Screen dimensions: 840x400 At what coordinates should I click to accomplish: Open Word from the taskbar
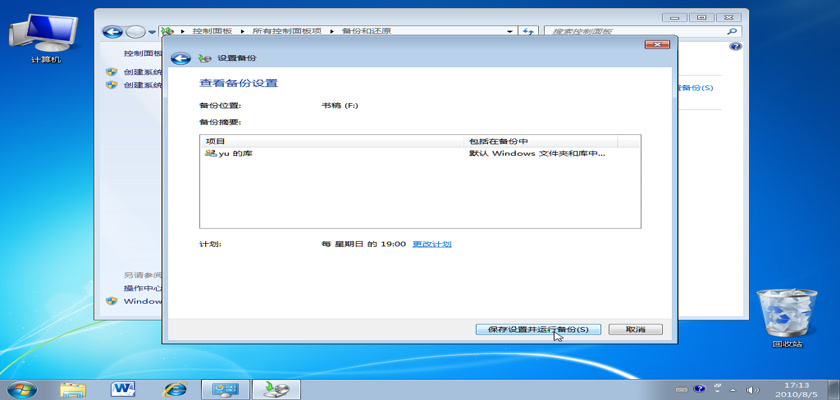(x=124, y=388)
